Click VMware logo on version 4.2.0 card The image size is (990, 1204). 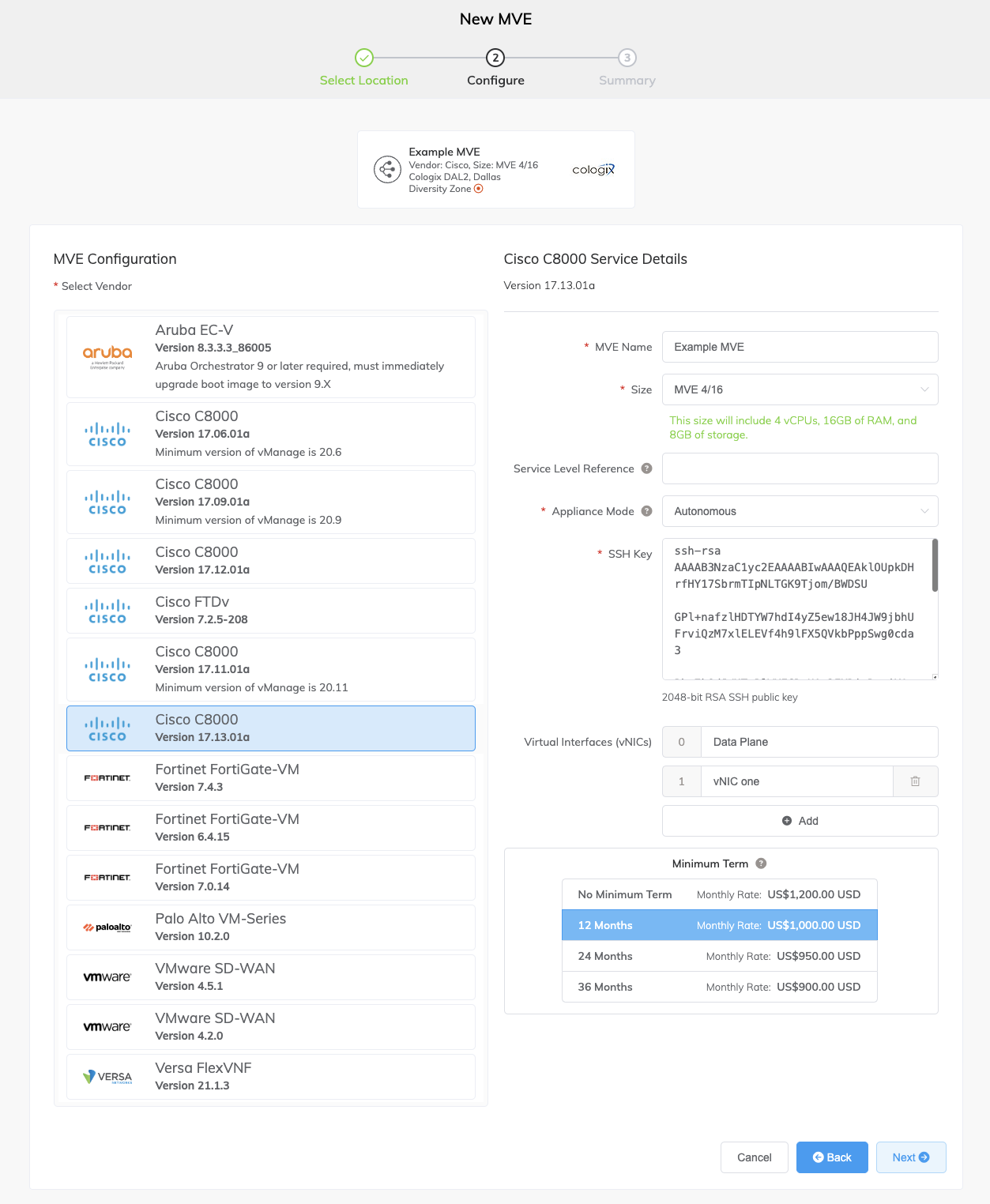[107, 1027]
